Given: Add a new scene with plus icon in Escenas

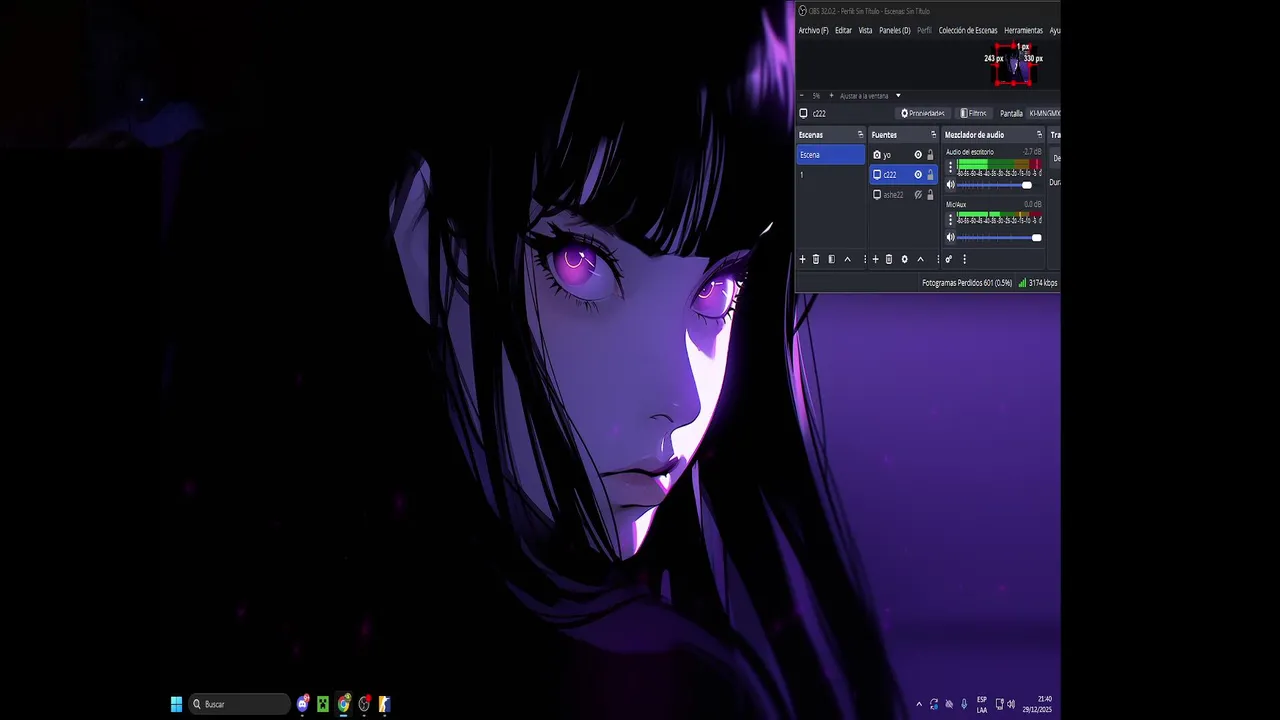Looking at the screenshot, I should (802, 259).
